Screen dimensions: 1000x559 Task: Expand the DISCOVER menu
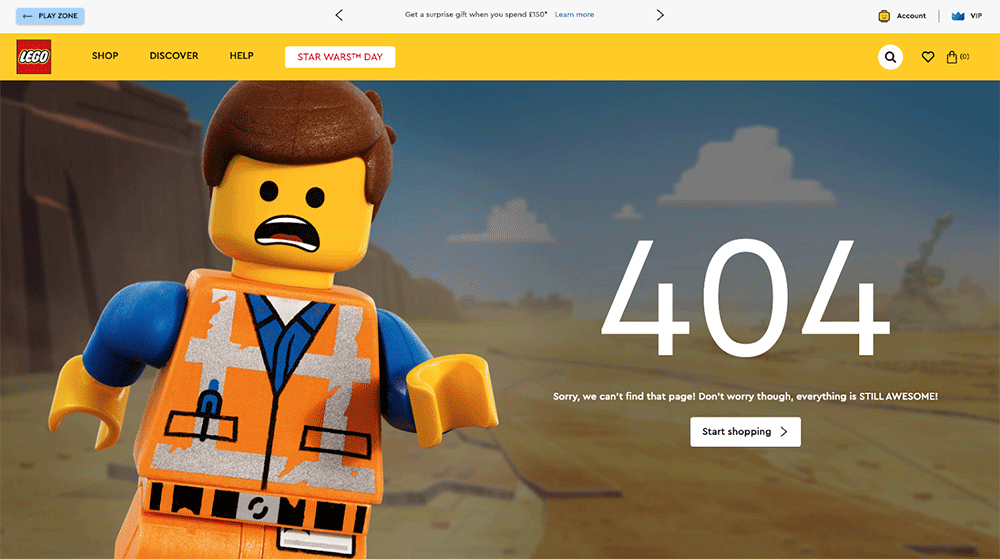174,56
